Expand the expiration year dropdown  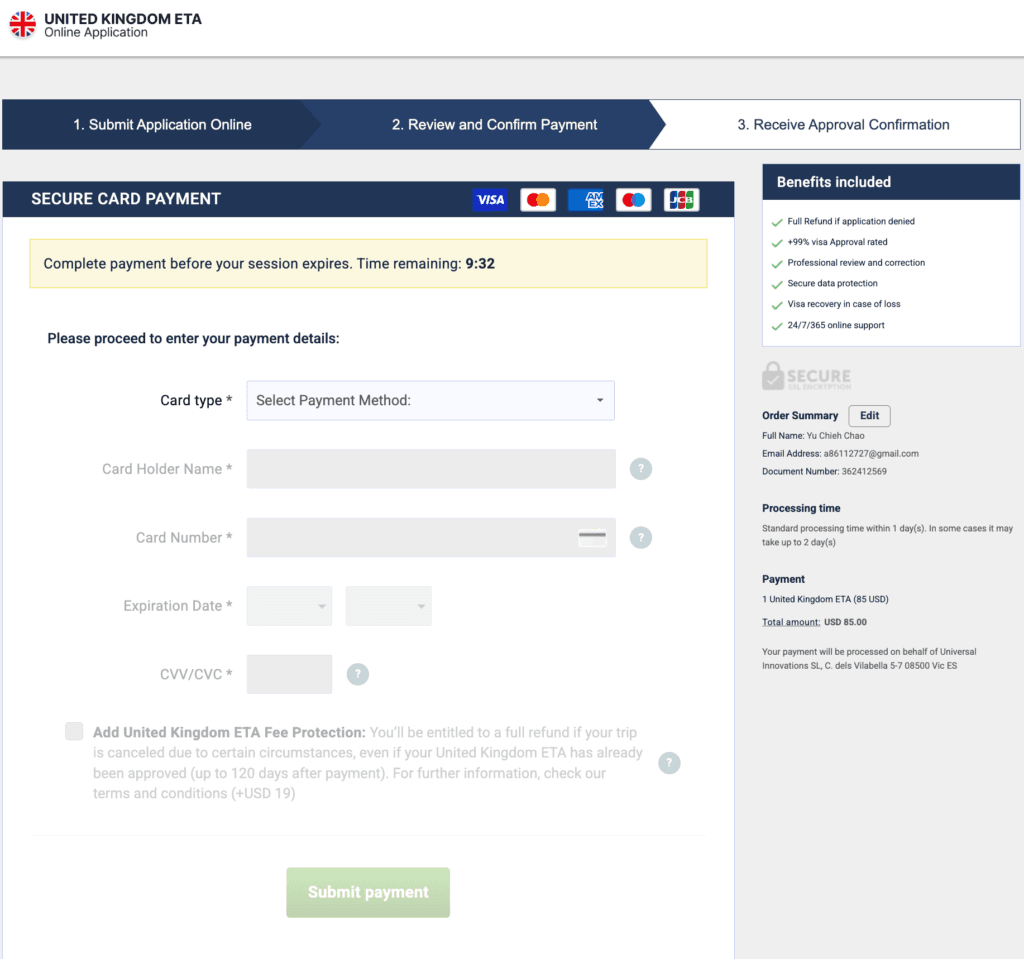(388, 606)
